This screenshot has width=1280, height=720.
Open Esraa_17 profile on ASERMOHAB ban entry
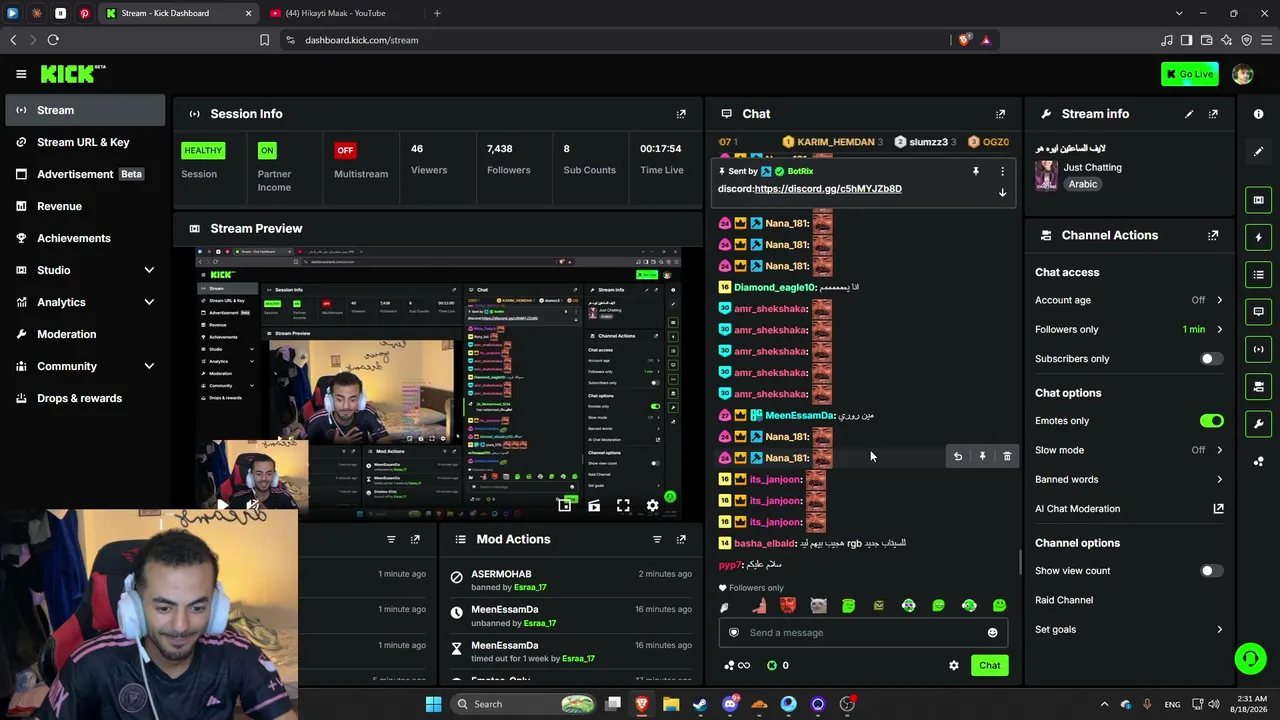coord(530,587)
